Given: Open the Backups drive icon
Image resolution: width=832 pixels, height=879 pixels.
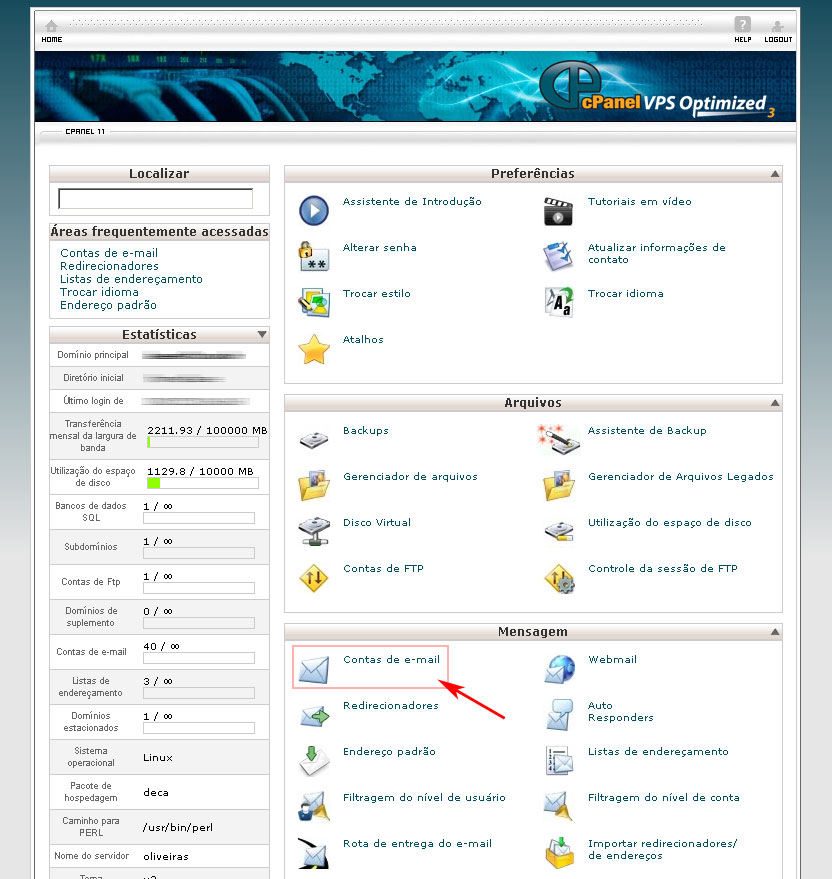Looking at the screenshot, I should [x=314, y=440].
